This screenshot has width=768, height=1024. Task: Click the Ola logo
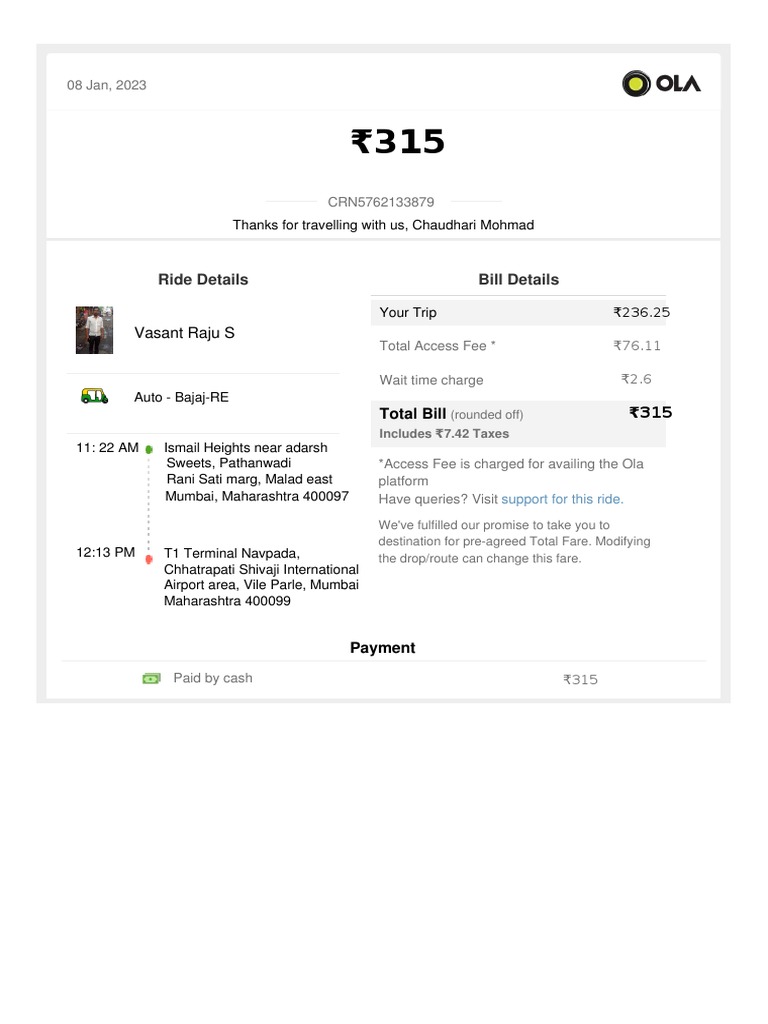661,83
